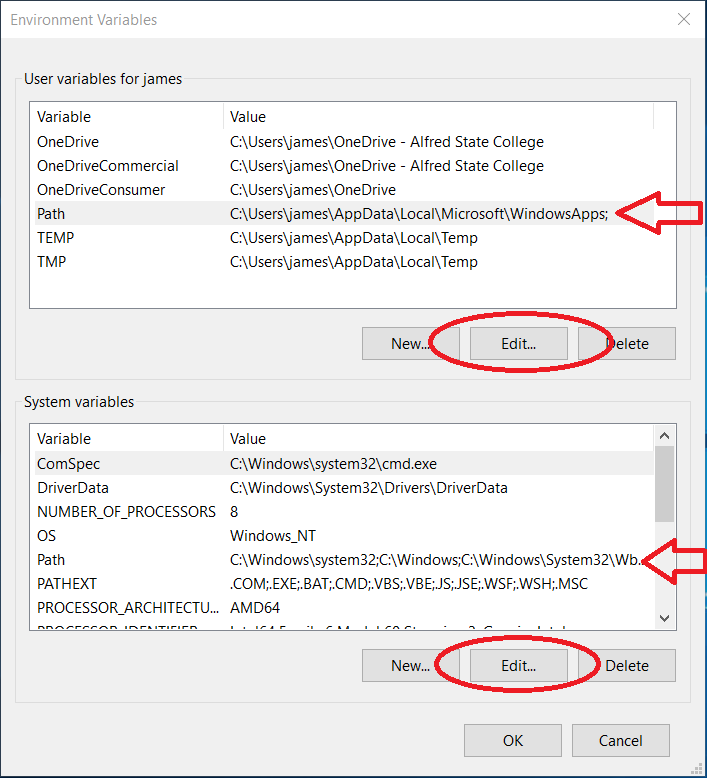Select the PATHEXT system variable

click(x=344, y=584)
